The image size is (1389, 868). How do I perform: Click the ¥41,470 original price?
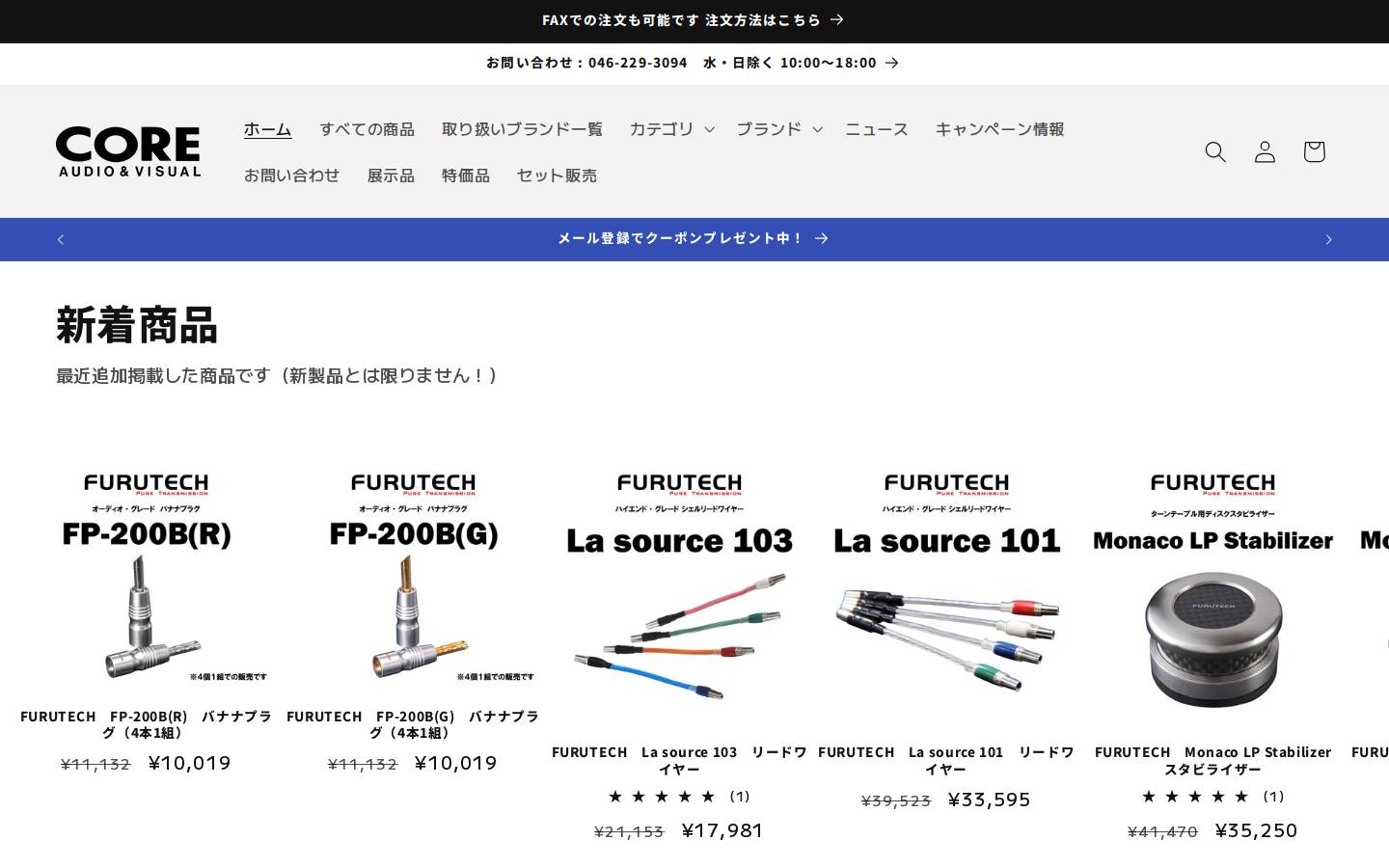[1162, 831]
